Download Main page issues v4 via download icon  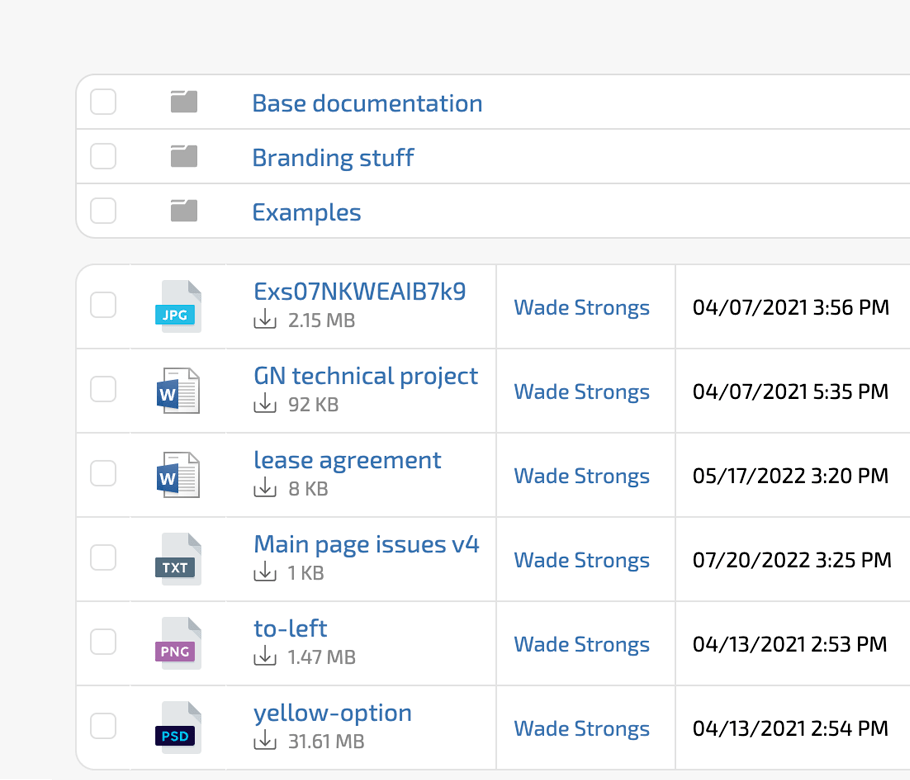pyautogui.click(x=265, y=572)
